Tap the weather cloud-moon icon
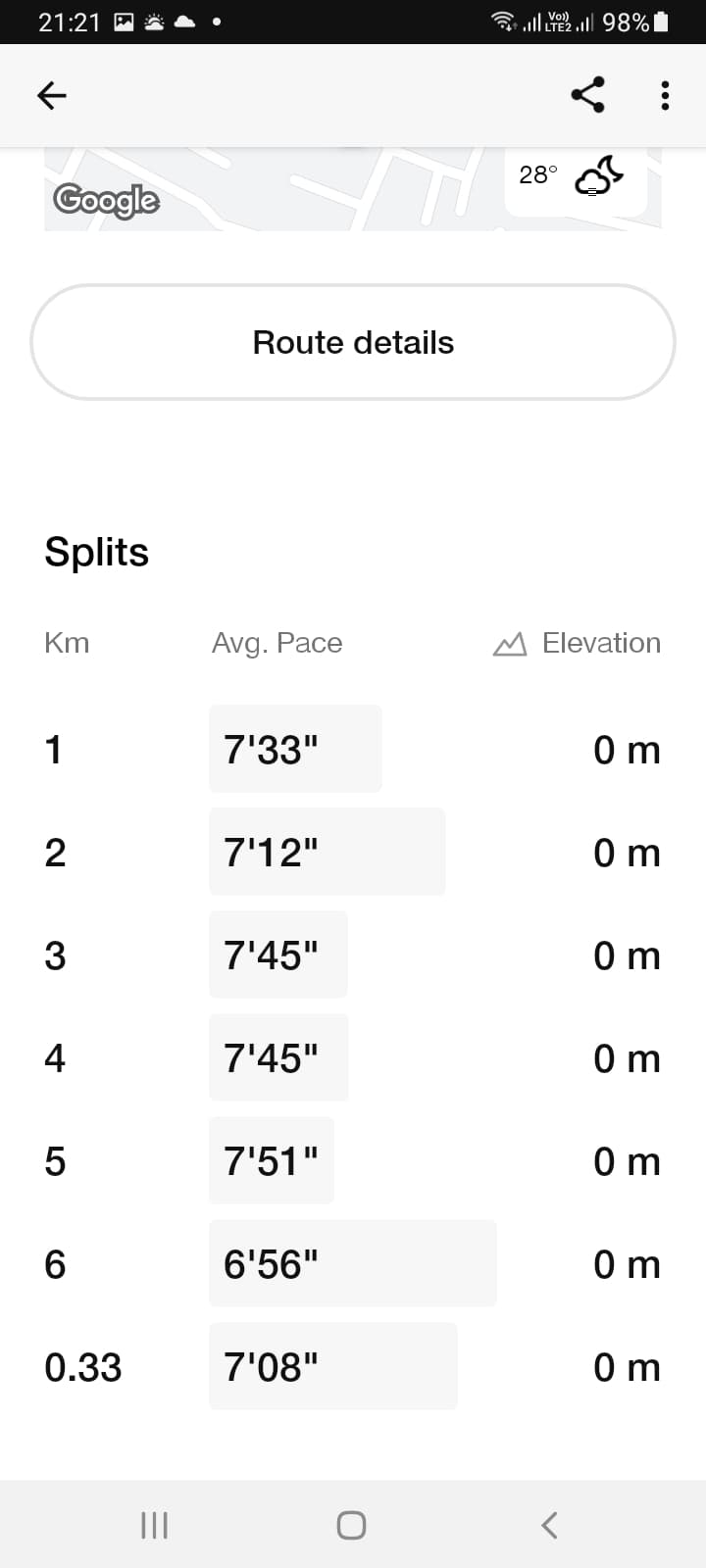 598,176
